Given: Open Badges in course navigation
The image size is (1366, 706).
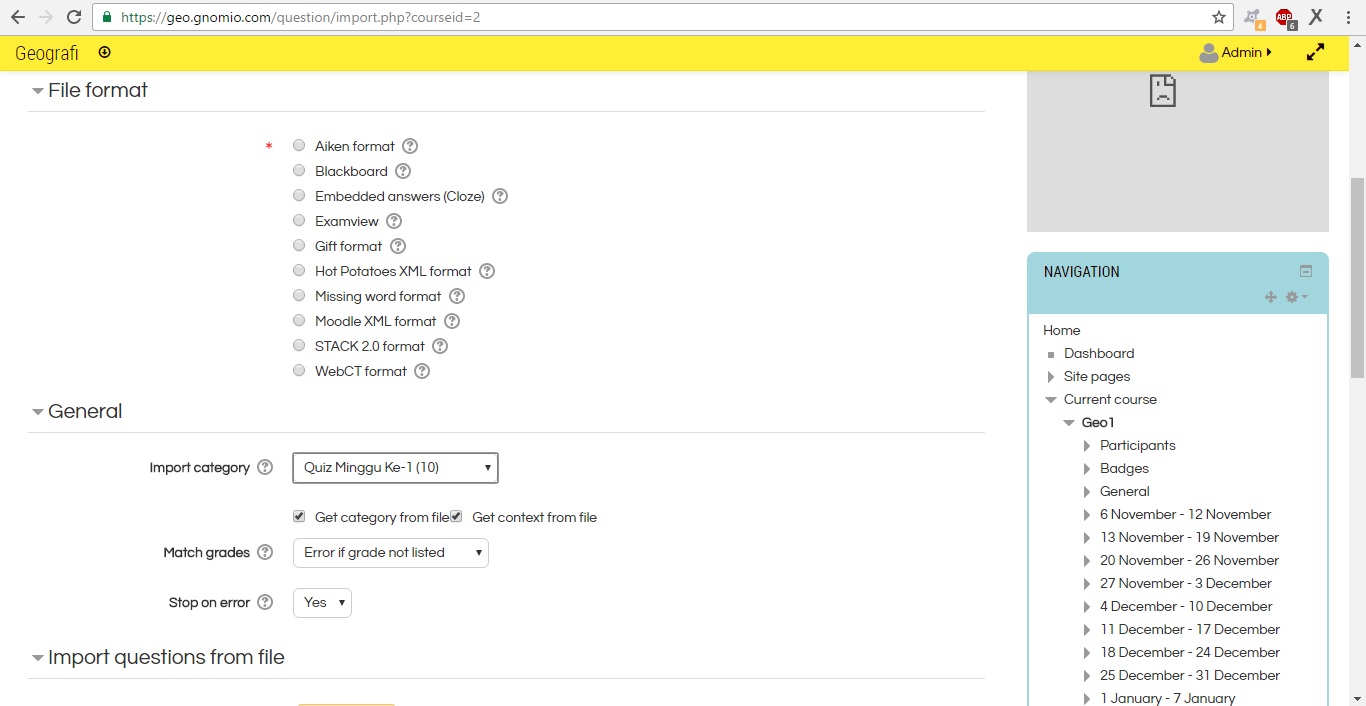Looking at the screenshot, I should [1124, 468].
